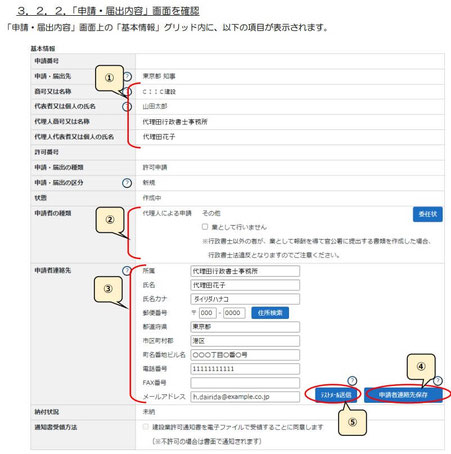
Task: Click the 通知書受領方法 row label
Action: [56, 427]
